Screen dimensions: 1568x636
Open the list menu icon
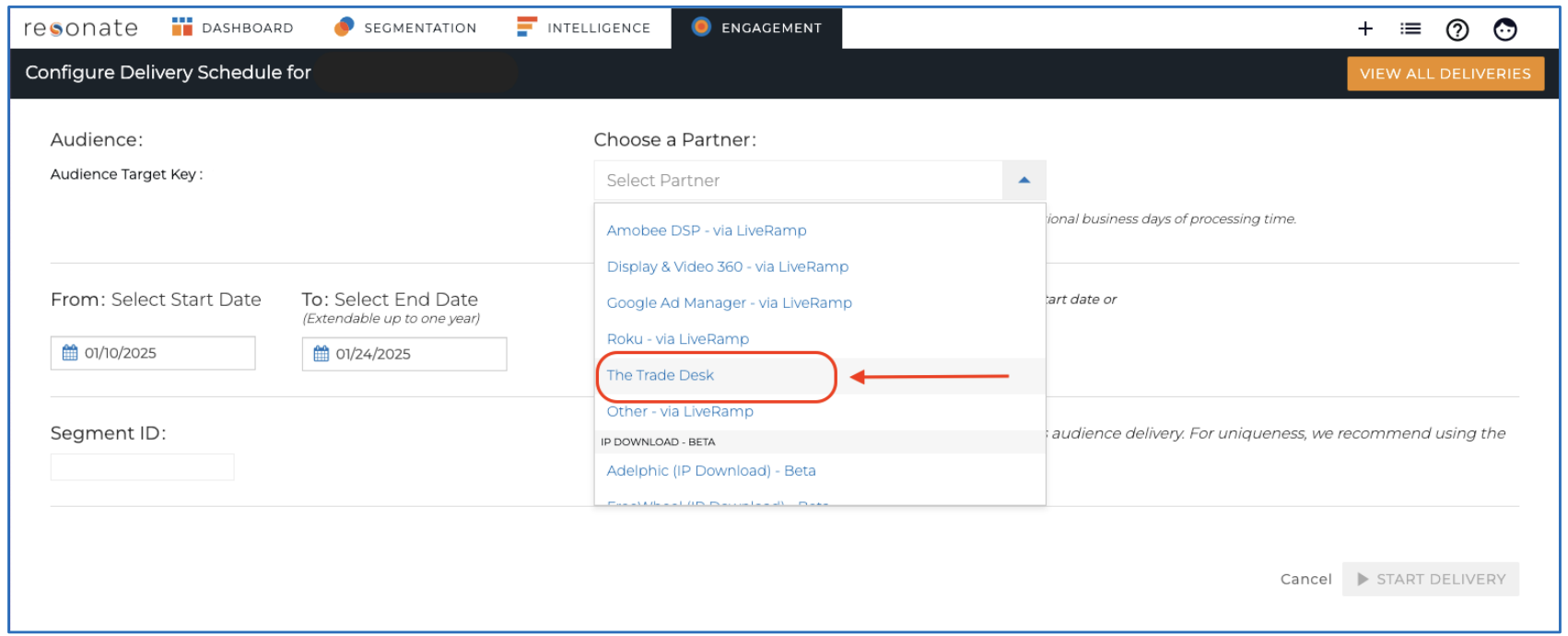1410,29
